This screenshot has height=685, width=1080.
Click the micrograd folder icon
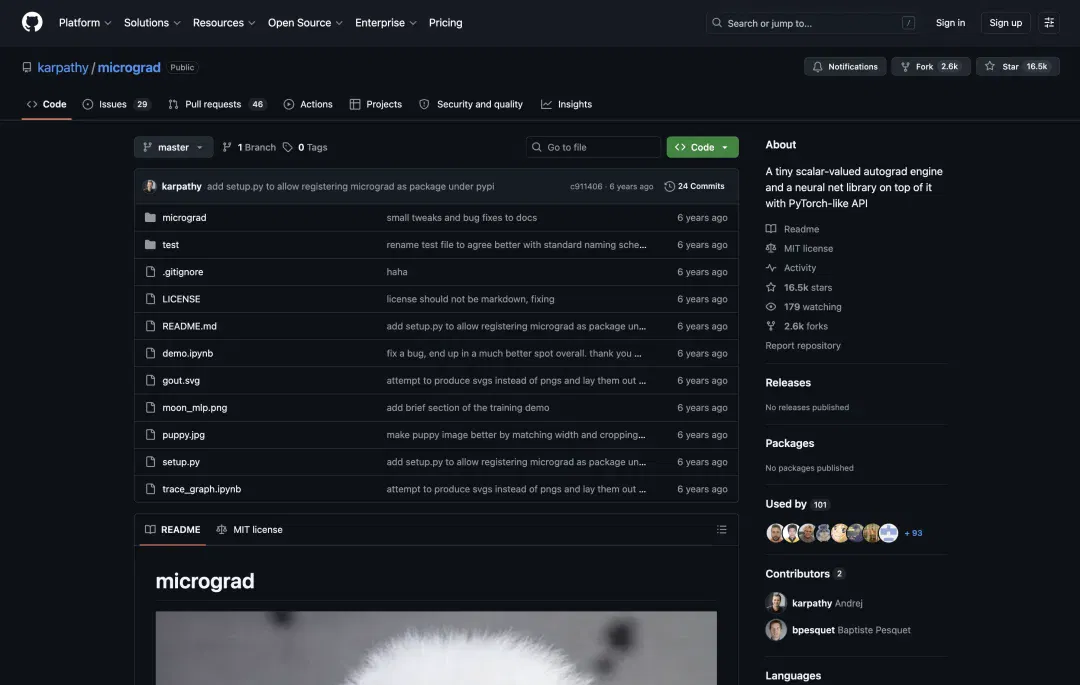[x=150, y=218]
